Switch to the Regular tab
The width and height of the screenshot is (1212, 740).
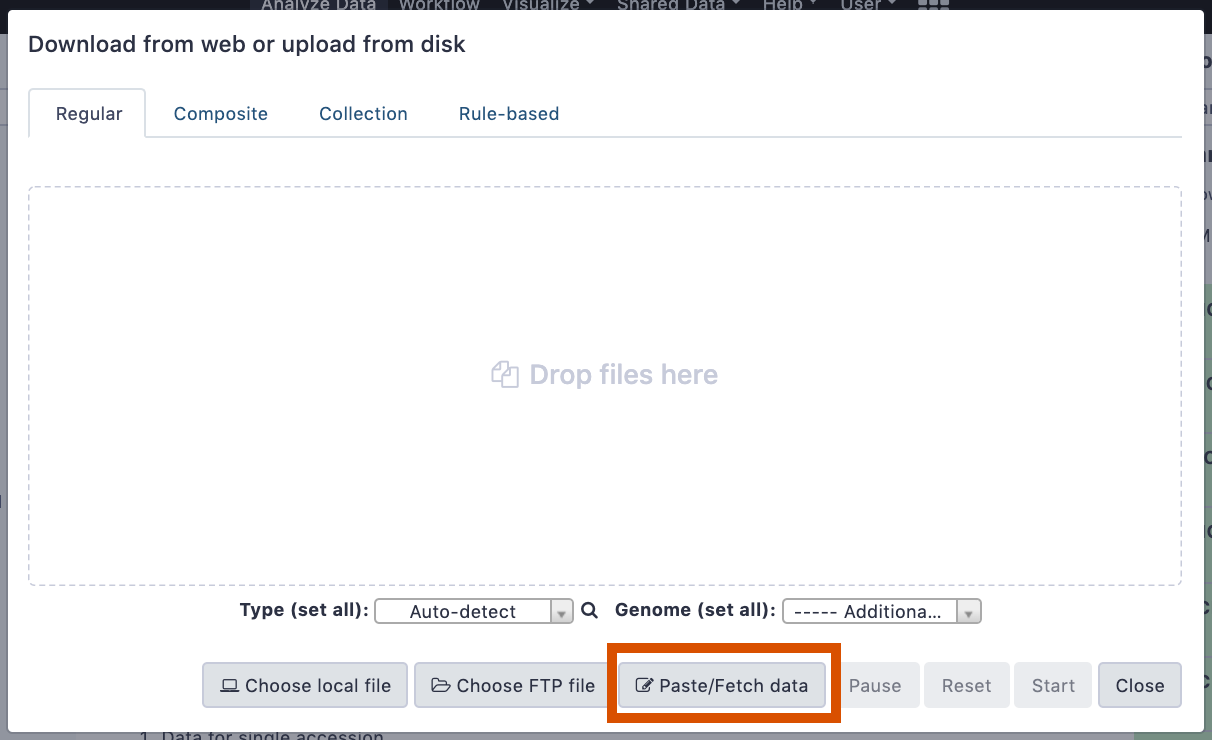[89, 114]
